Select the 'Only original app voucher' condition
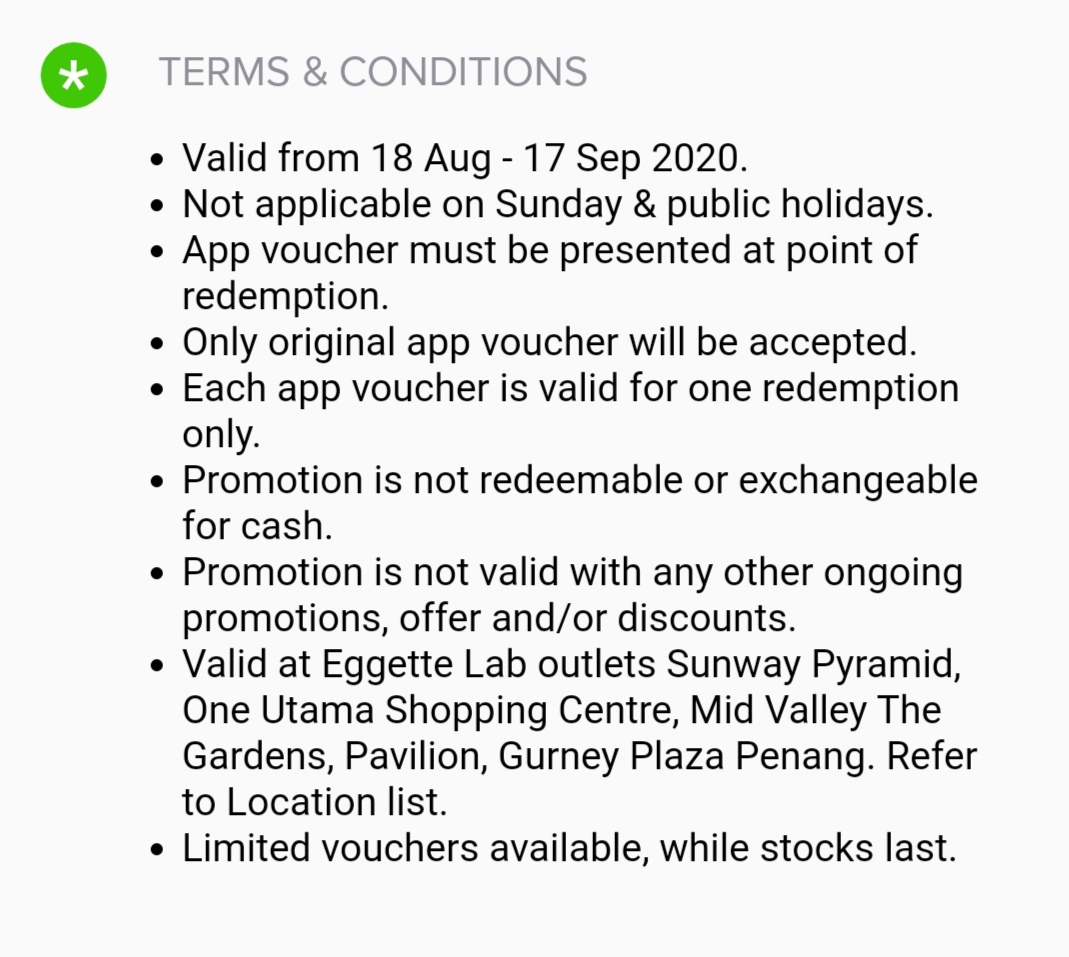The height and width of the screenshot is (957, 1069). coord(549,342)
